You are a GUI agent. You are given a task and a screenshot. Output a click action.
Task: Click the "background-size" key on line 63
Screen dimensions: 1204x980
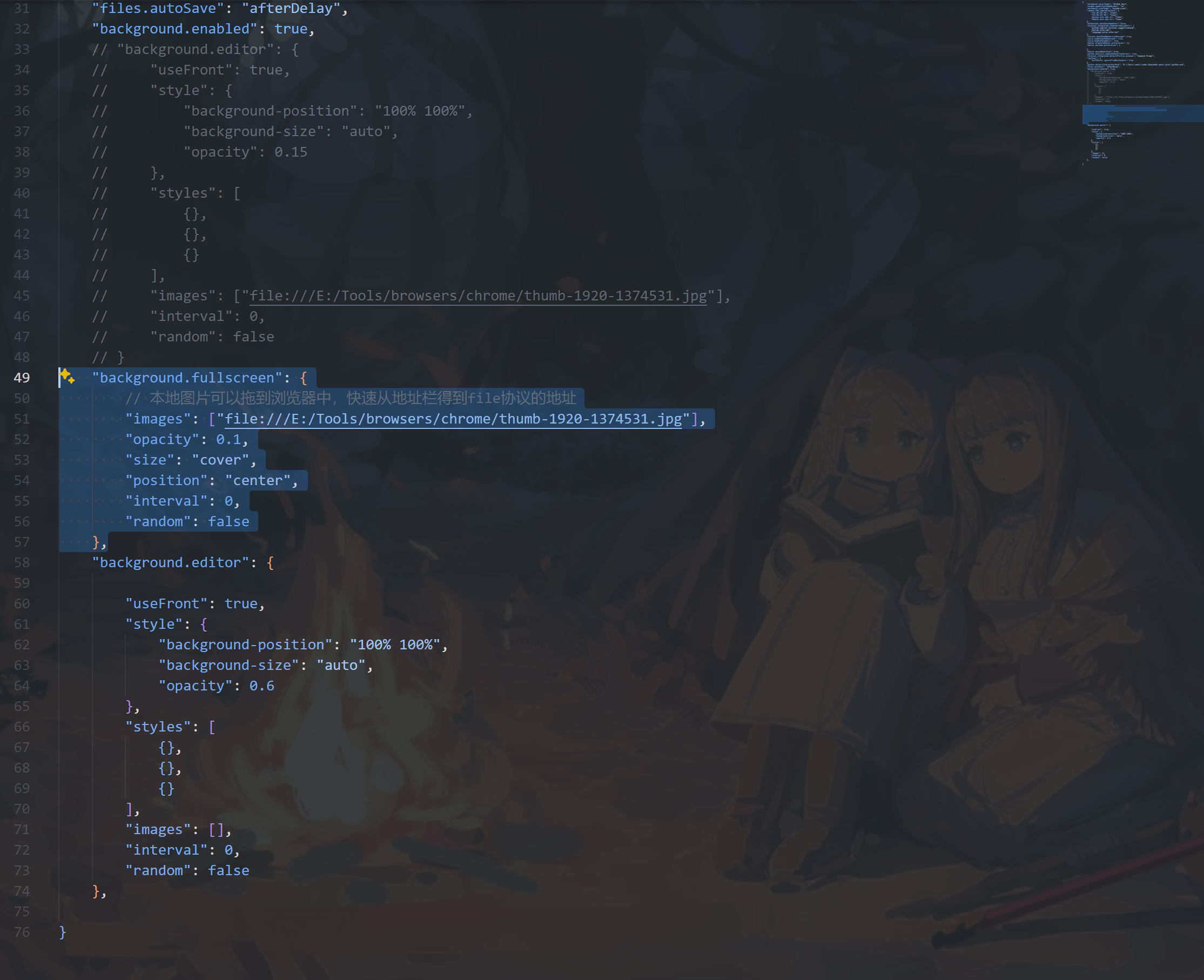coord(228,665)
